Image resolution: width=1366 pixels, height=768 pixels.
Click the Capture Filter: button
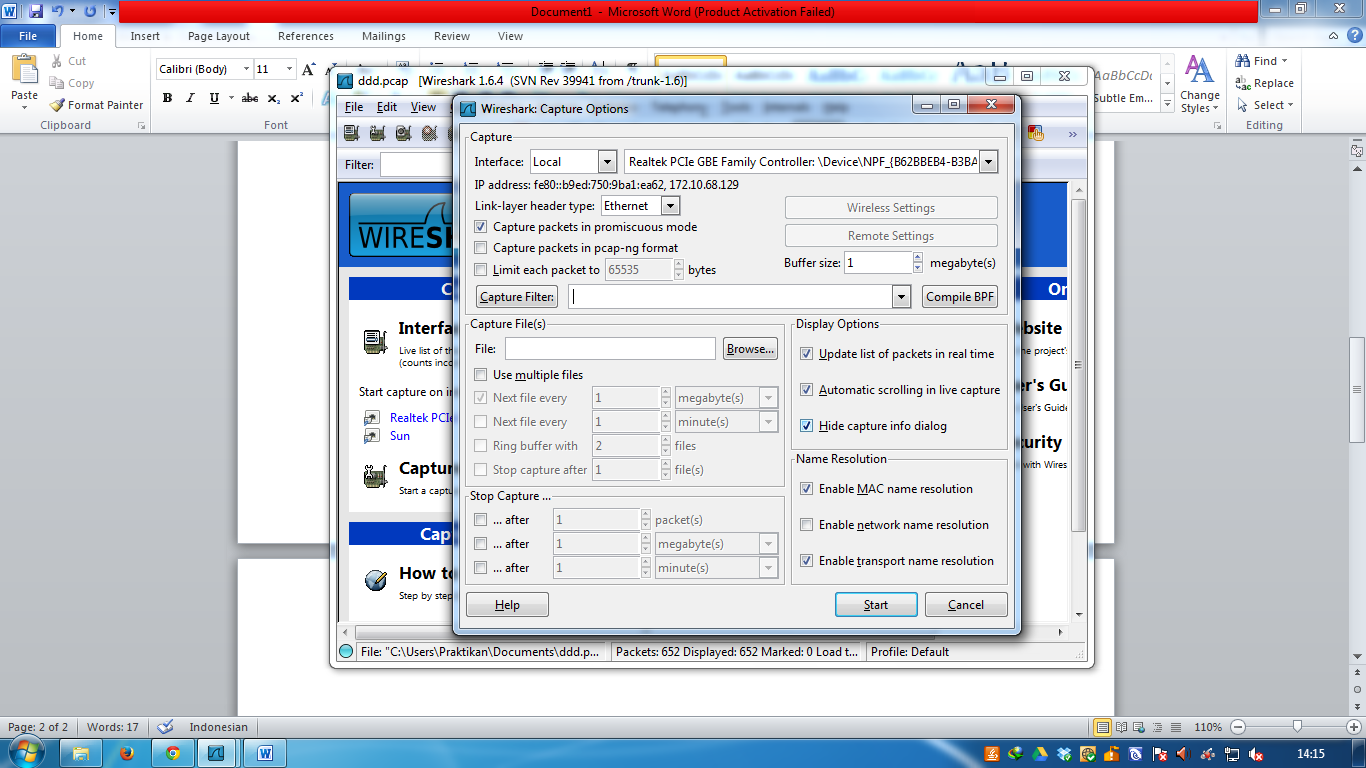[x=517, y=297]
